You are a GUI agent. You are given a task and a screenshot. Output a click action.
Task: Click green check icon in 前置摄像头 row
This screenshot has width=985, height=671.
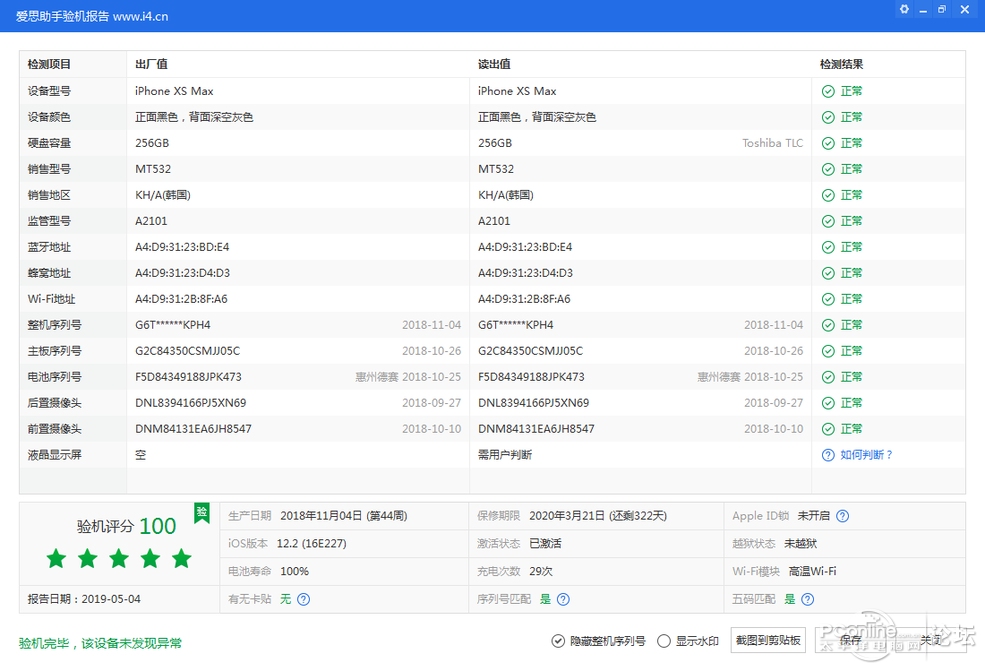click(828, 429)
